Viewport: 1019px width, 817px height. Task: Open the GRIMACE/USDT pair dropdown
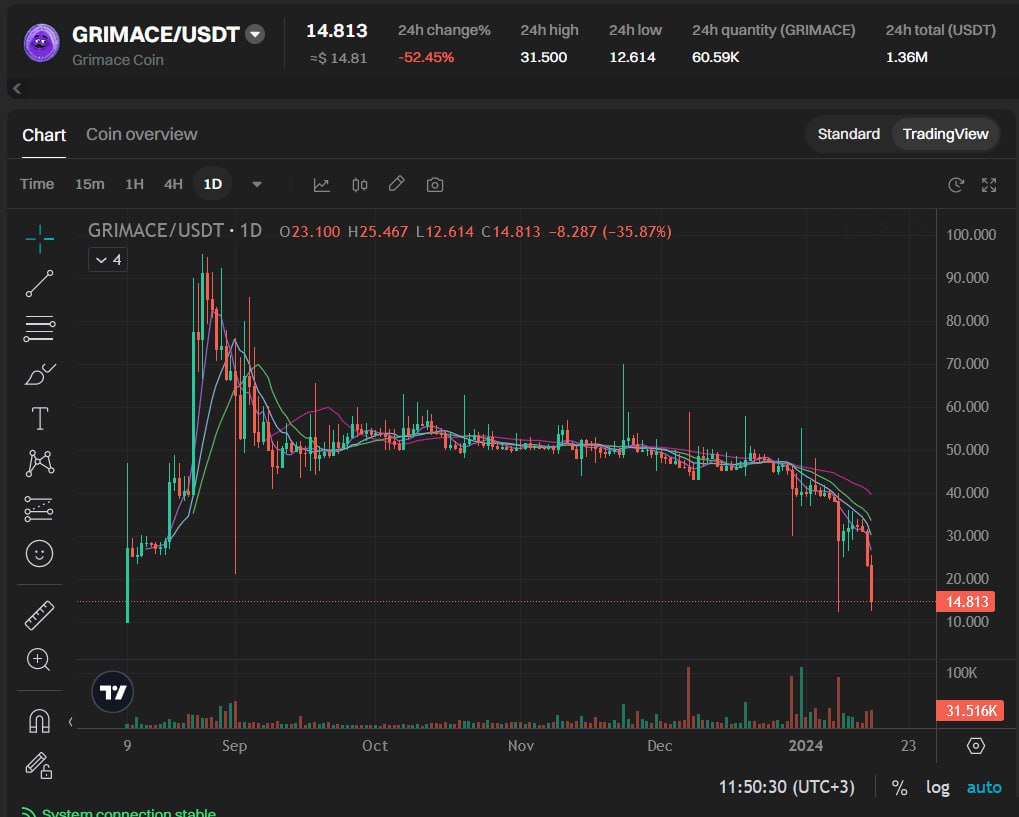point(255,34)
